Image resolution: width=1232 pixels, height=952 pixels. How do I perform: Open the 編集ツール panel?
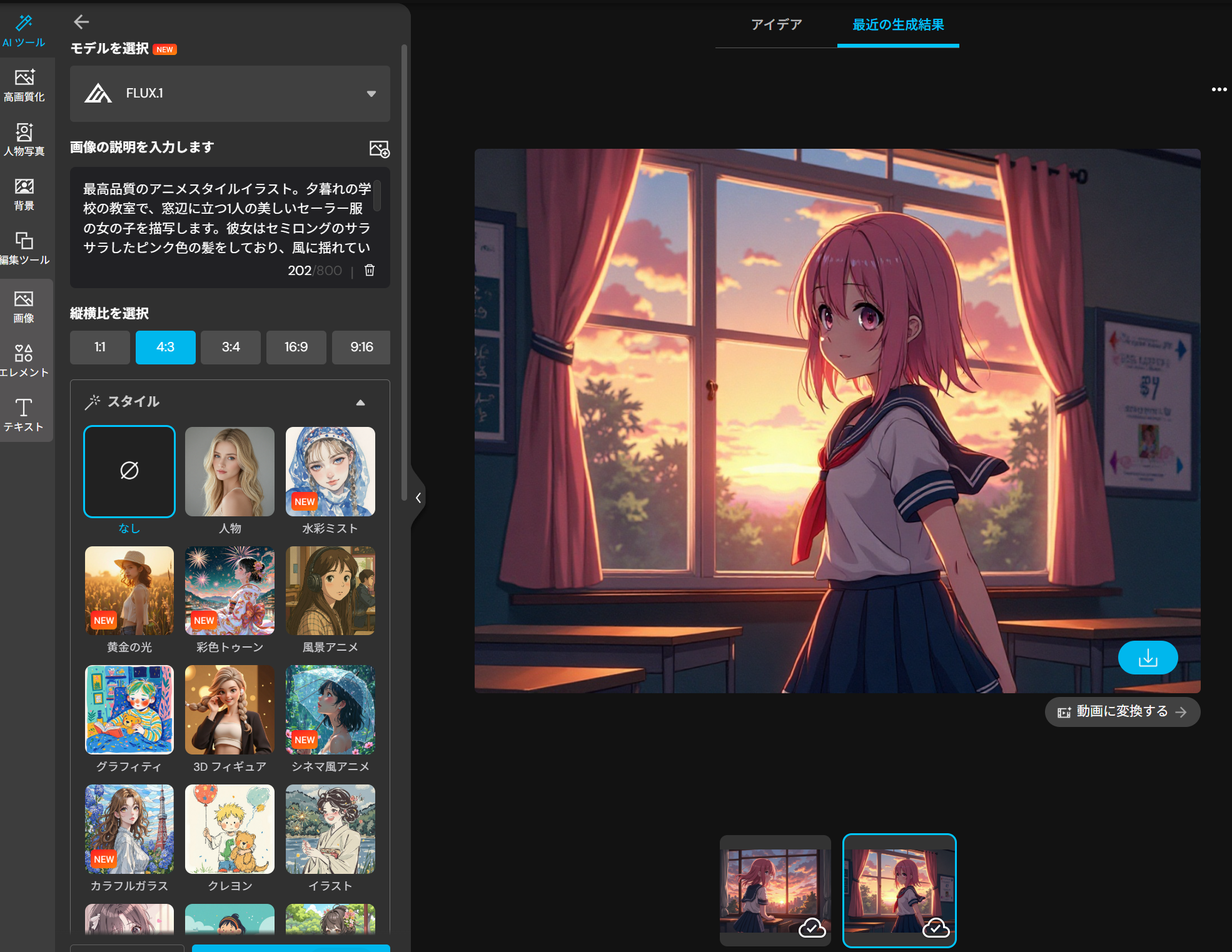[24, 248]
